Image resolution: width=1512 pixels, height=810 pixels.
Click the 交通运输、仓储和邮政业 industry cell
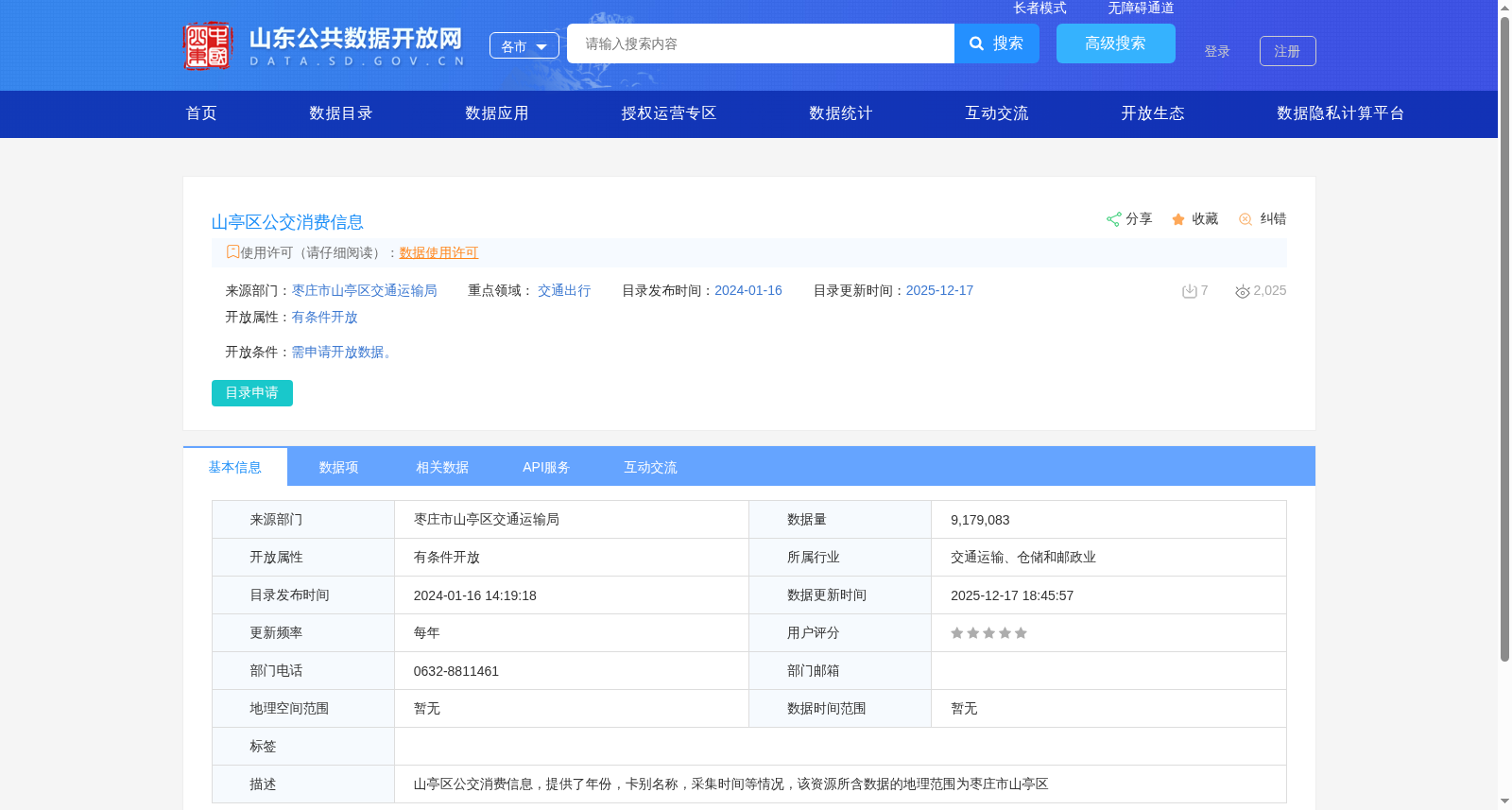click(x=1108, y=558)
